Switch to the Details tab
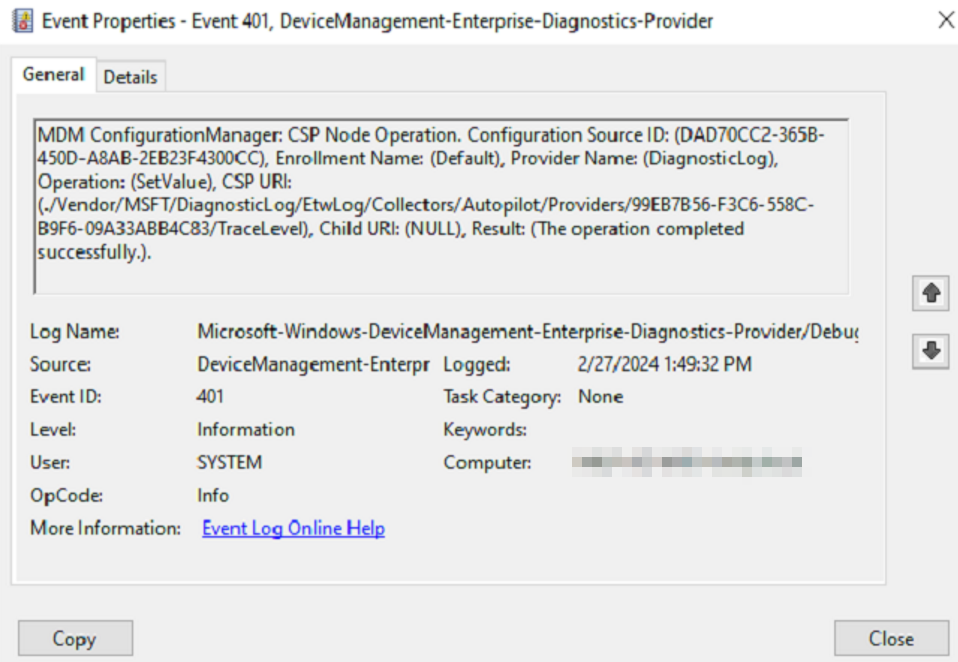The image size is (958, 662). [130, 77]
